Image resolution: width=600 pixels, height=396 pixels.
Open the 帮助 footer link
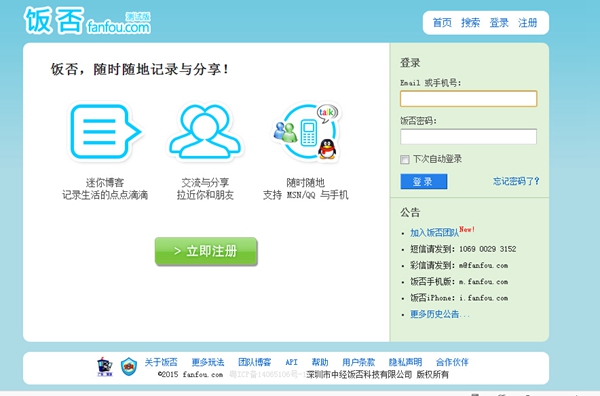point(320,362)
